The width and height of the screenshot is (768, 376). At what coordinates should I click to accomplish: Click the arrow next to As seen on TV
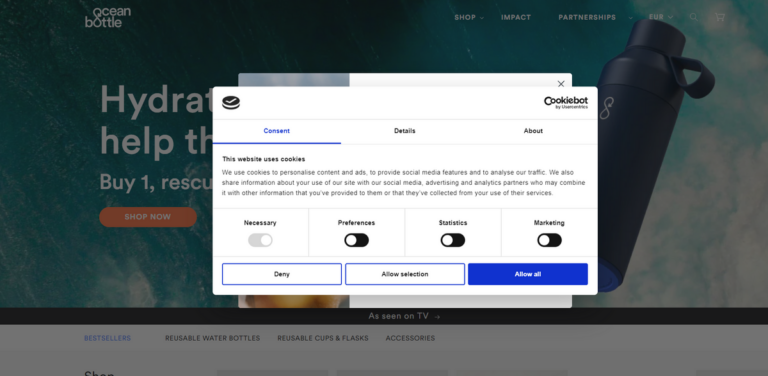437,317
